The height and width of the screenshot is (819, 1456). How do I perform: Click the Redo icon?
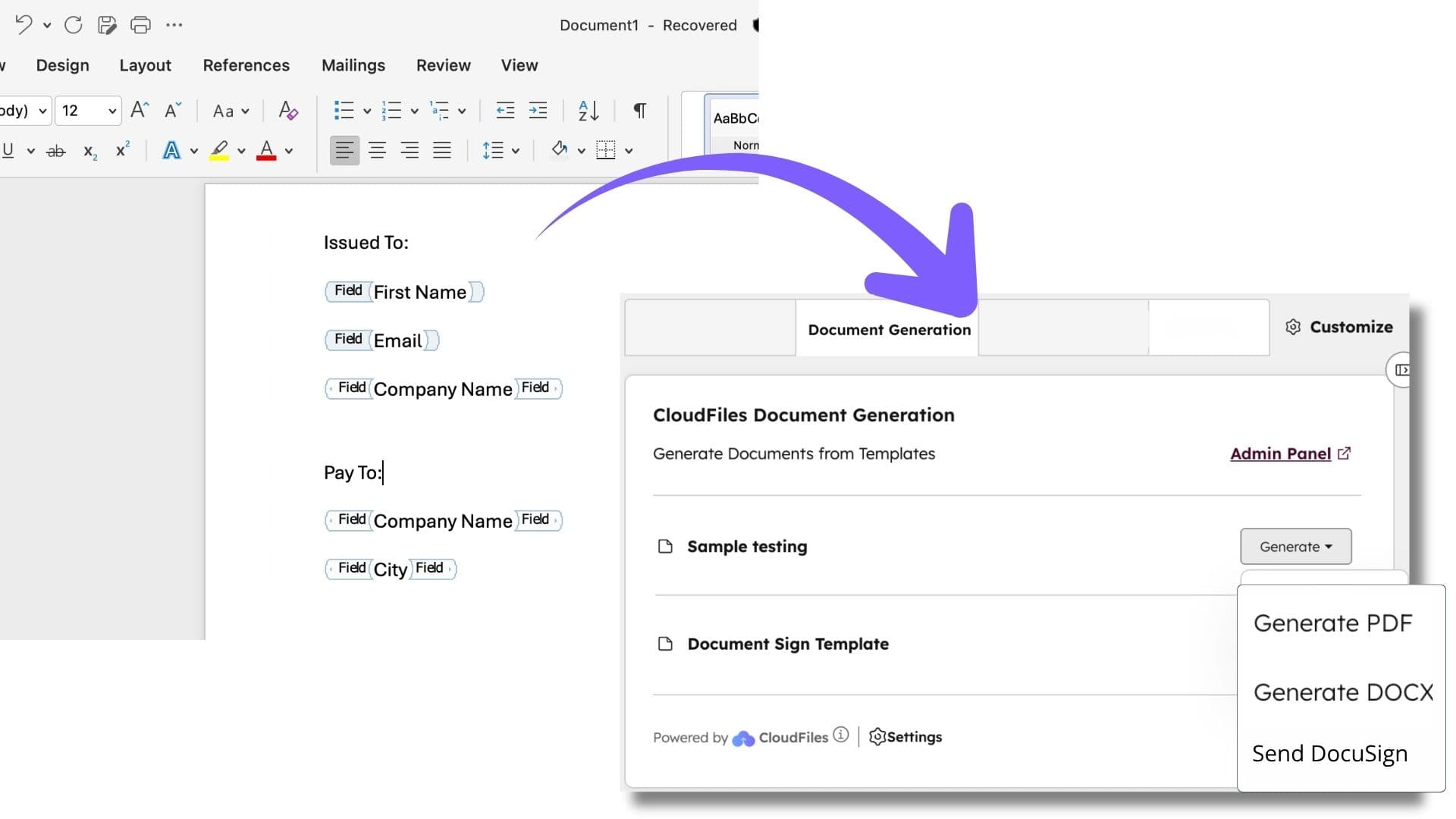pos(73,24)
